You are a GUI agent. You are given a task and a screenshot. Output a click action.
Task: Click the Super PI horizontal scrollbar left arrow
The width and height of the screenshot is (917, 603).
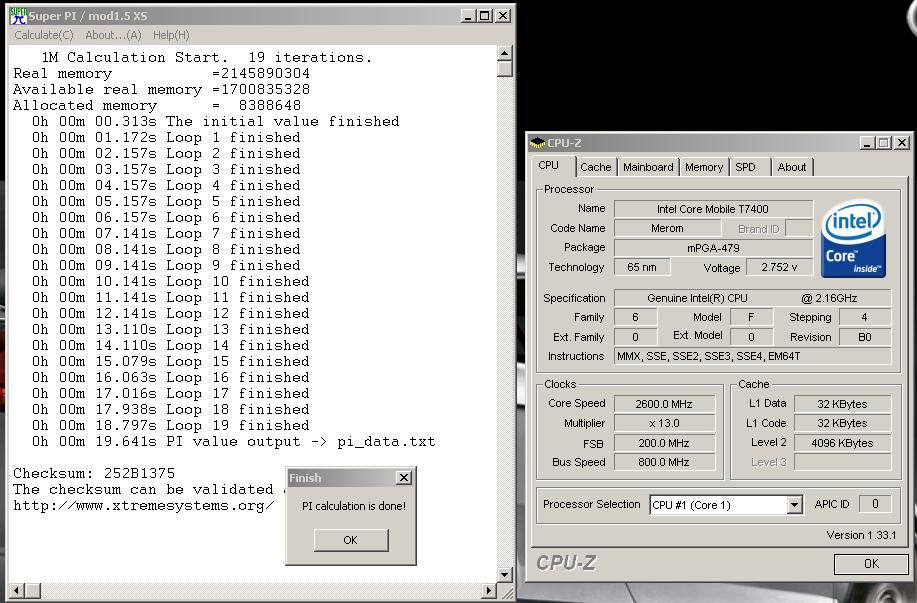(16, 591)
